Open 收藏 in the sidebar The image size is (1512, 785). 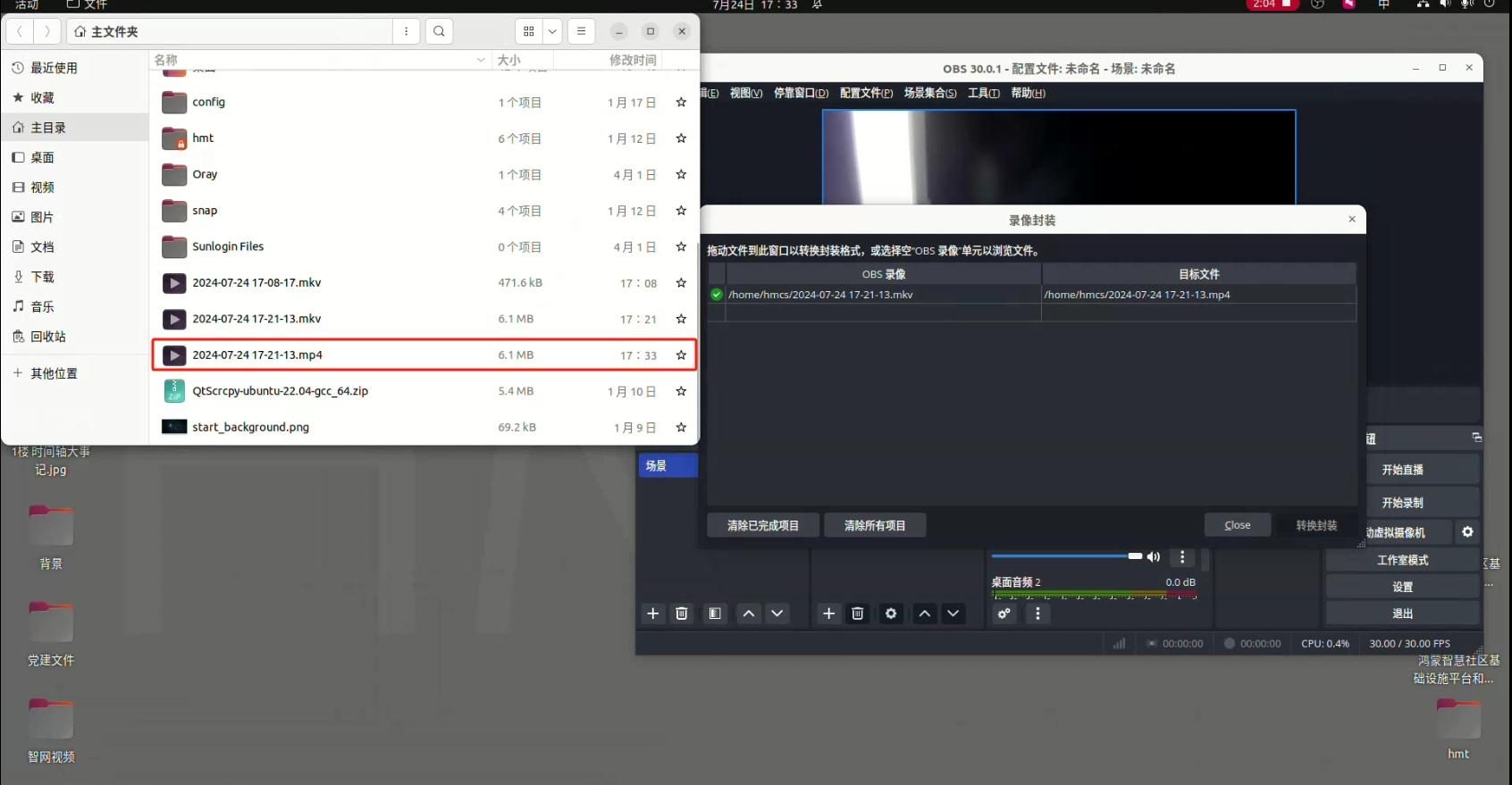75,97
